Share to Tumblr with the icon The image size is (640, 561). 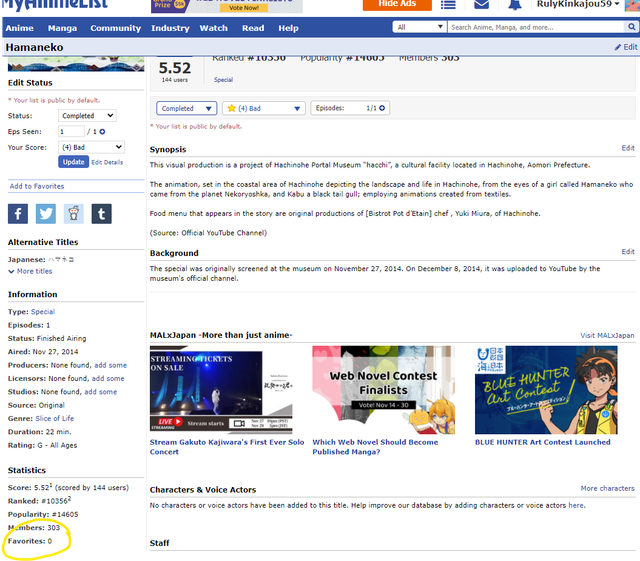coord(101,213)
